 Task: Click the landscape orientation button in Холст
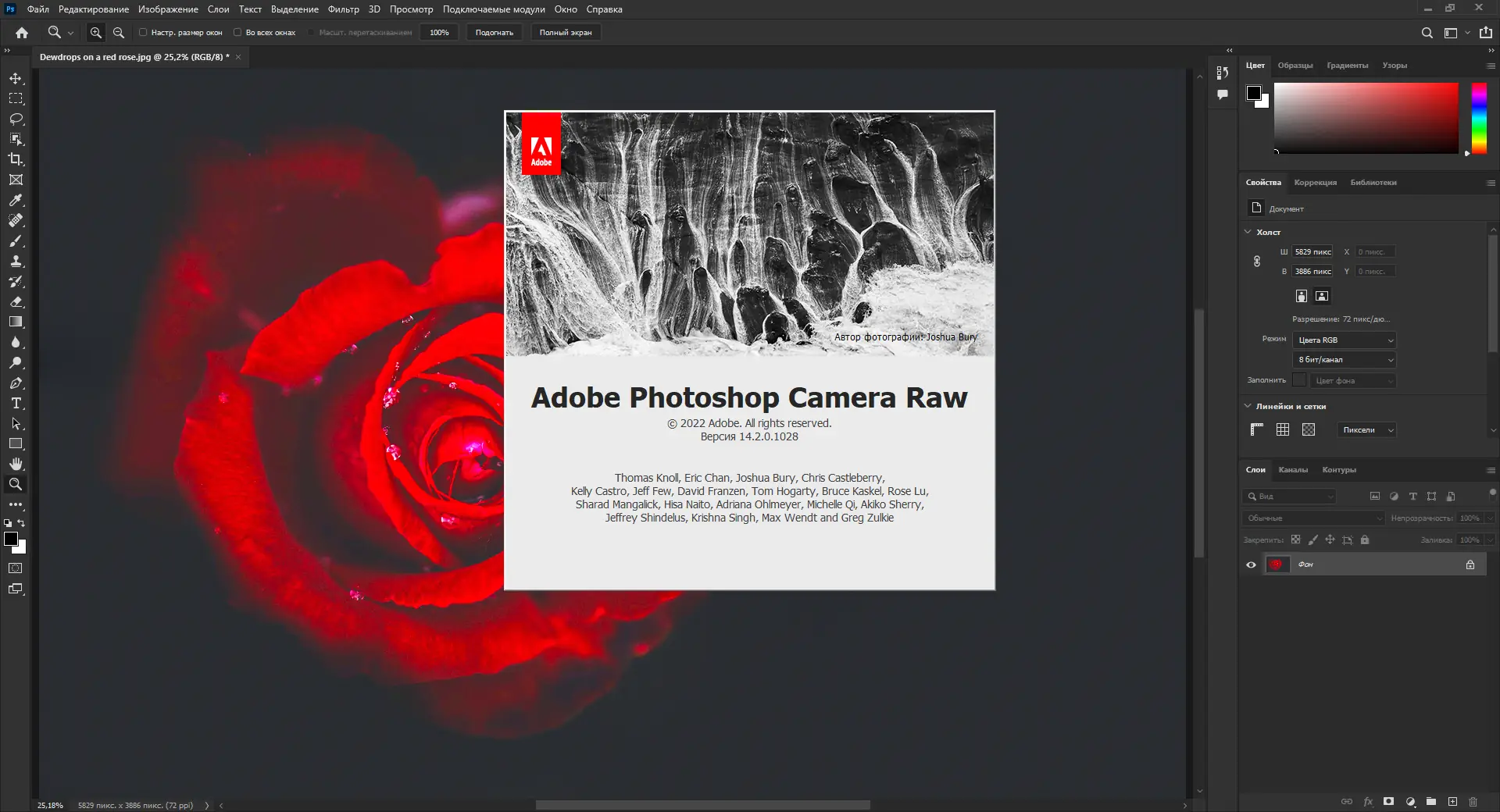click(x=1322, y=296)
